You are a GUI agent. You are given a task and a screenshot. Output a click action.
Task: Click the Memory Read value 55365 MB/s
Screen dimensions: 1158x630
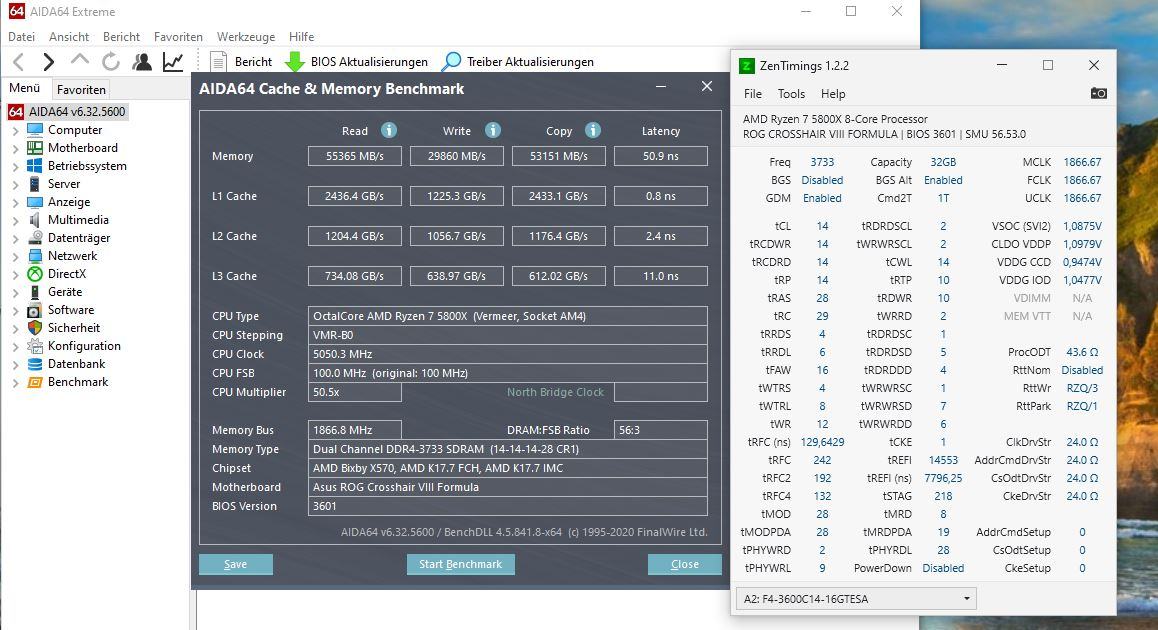tap(354, 156)
